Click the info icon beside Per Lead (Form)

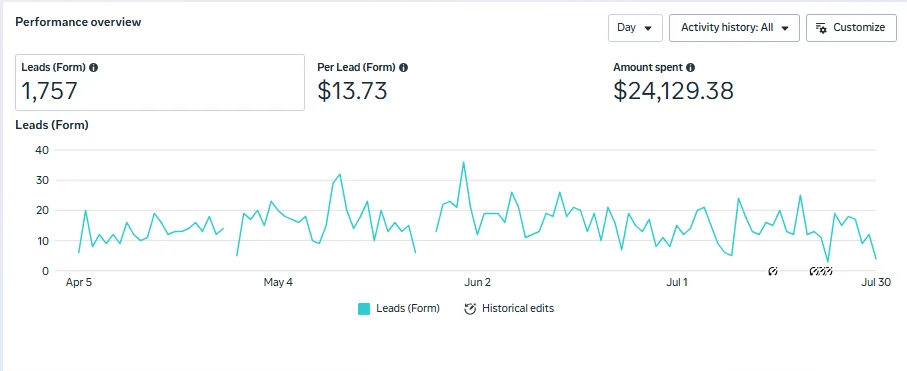403,67
